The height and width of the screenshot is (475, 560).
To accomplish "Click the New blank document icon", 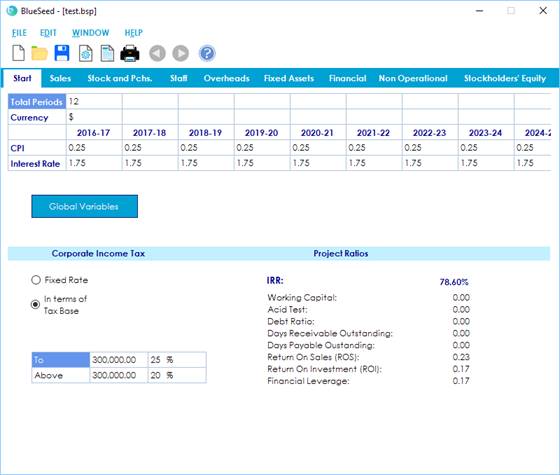I will click(x=18, y=54).
